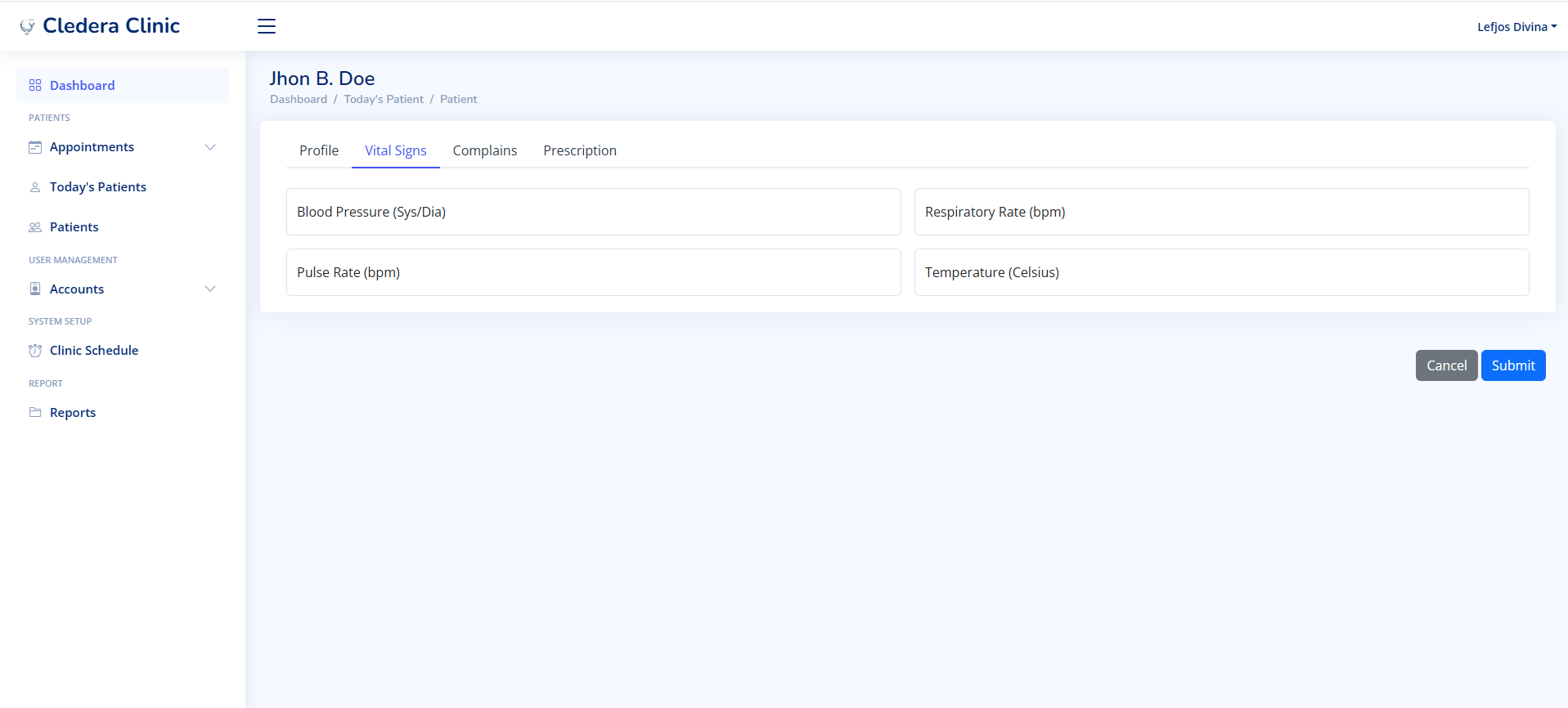Switch to the Profile tab
Viewport: 1568px width, 708px height.
pyautogui.click(x=319, y=150)
